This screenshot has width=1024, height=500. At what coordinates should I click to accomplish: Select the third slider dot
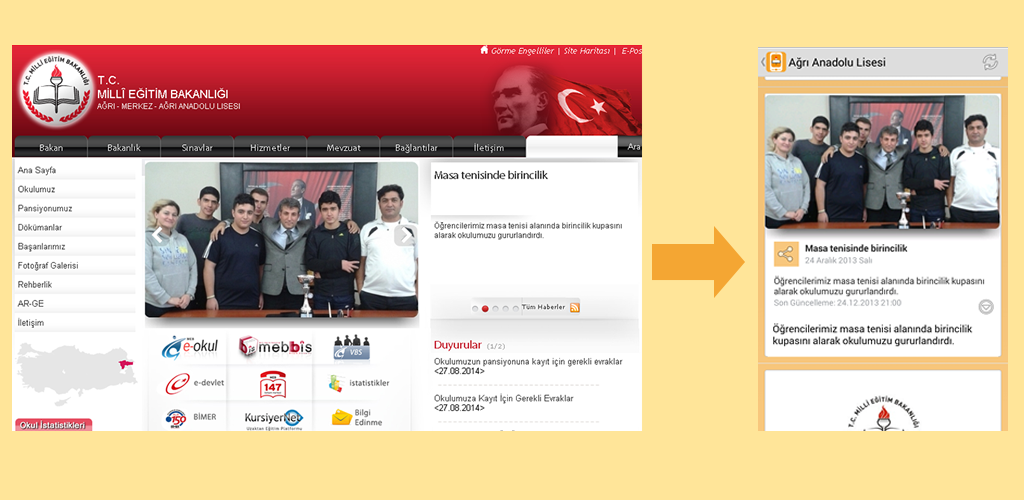tap(496, 309)
